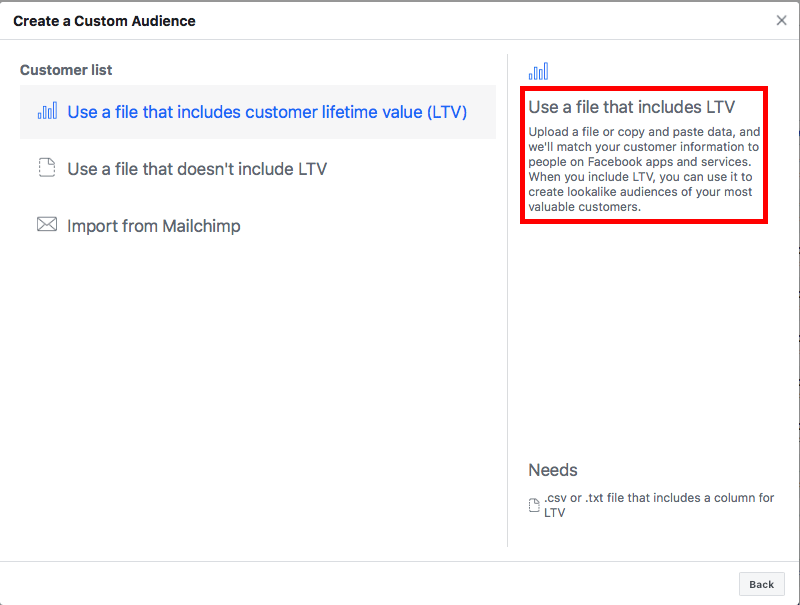Click the empty footer area left of Back
Viewport: 800px width, 605px height.
pos(370,584)
